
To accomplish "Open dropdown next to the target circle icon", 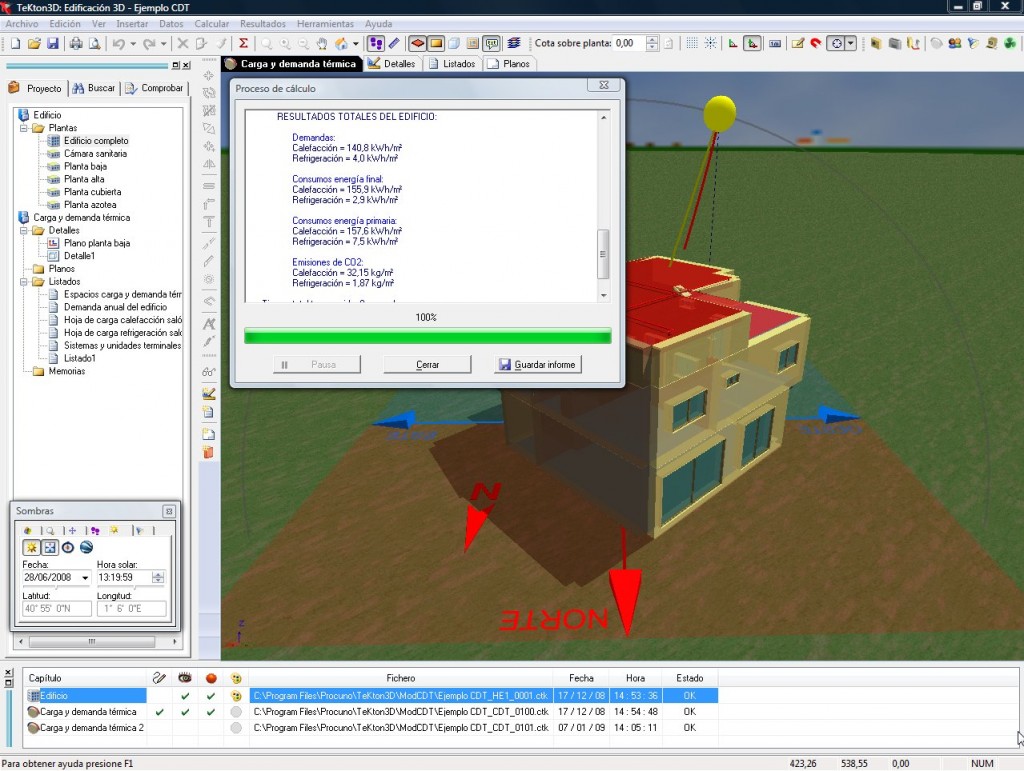I will (851, 44).
